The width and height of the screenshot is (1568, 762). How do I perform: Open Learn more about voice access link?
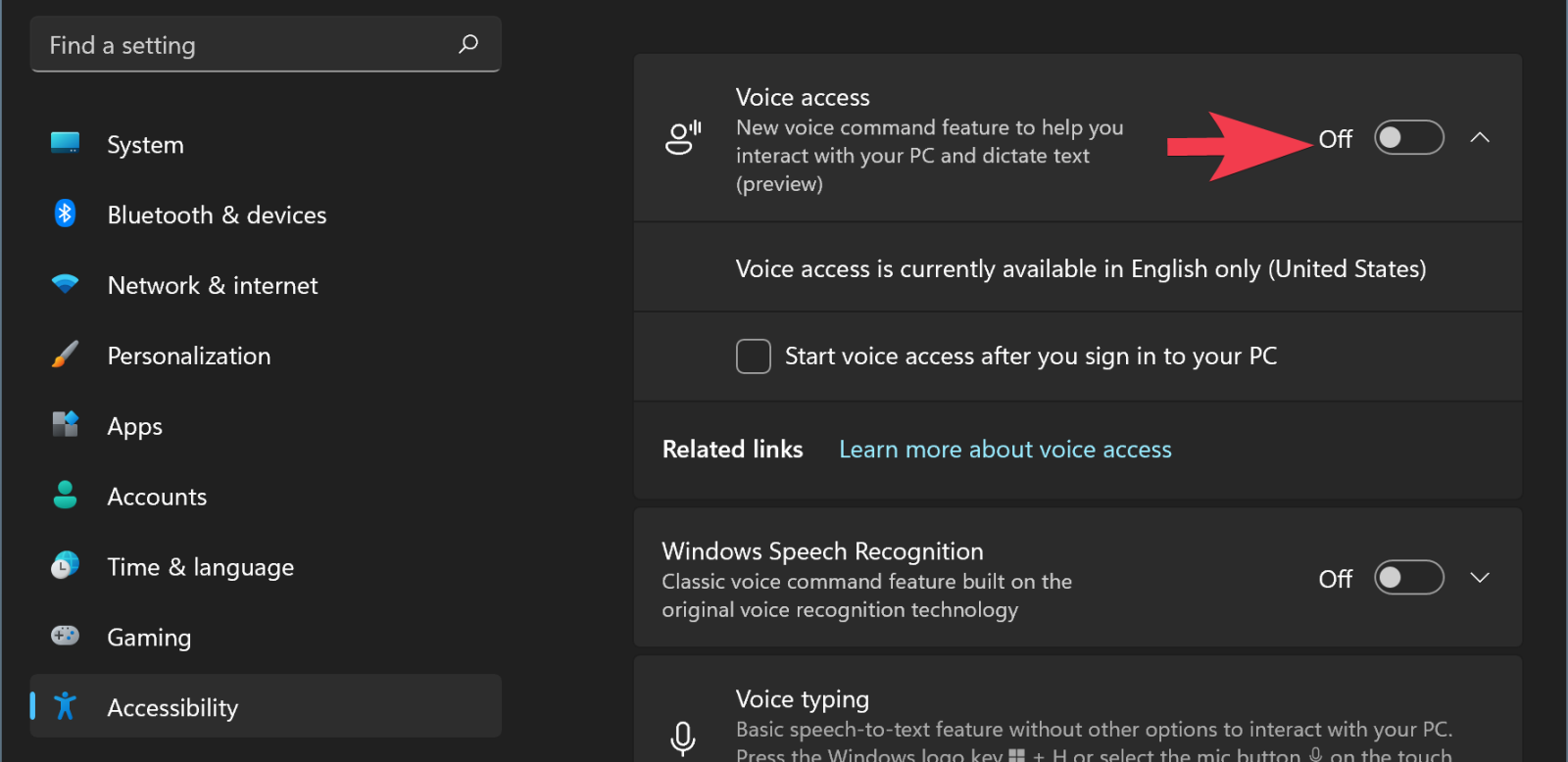(1004, 450)
